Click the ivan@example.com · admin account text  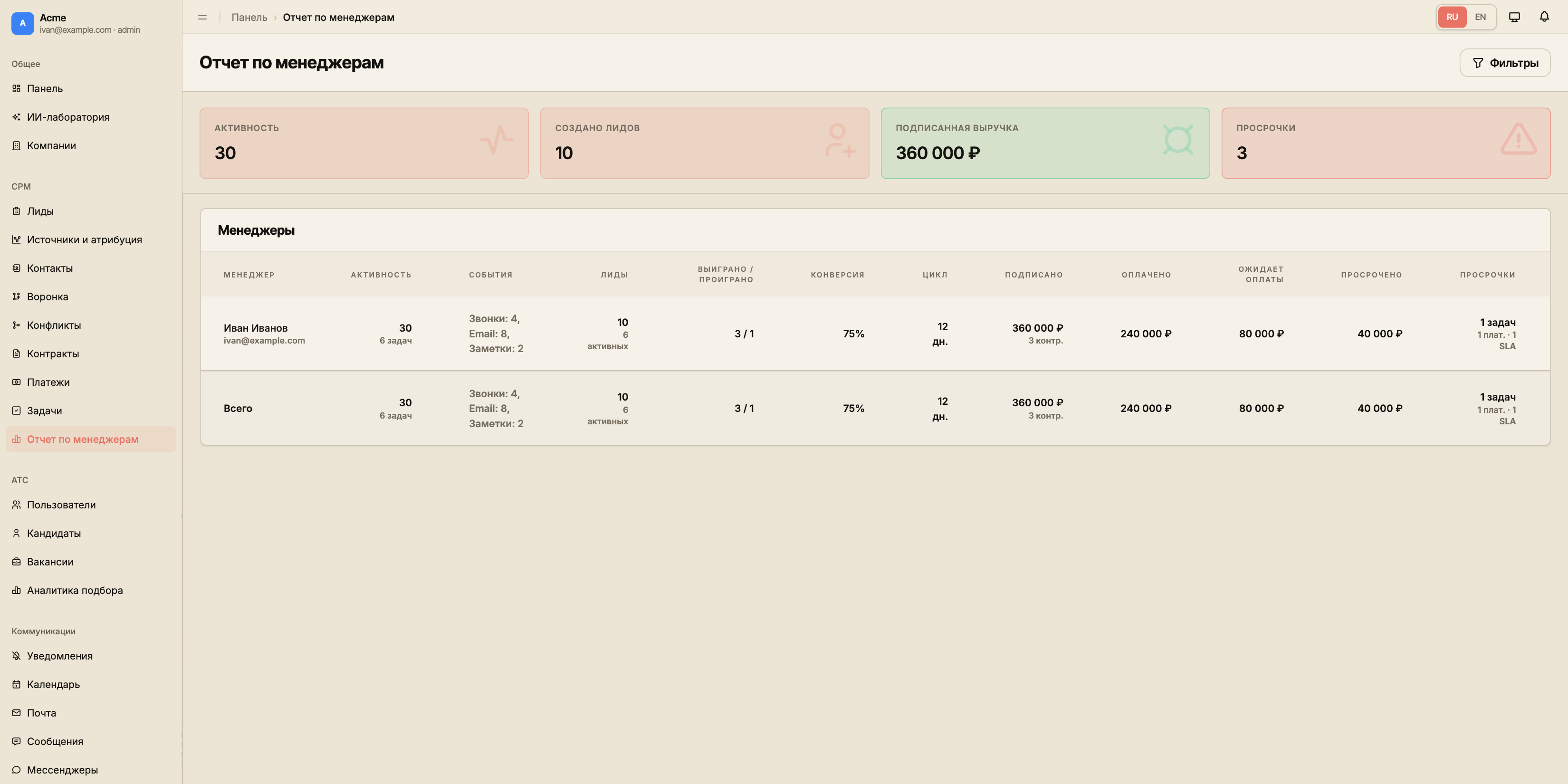89,30
